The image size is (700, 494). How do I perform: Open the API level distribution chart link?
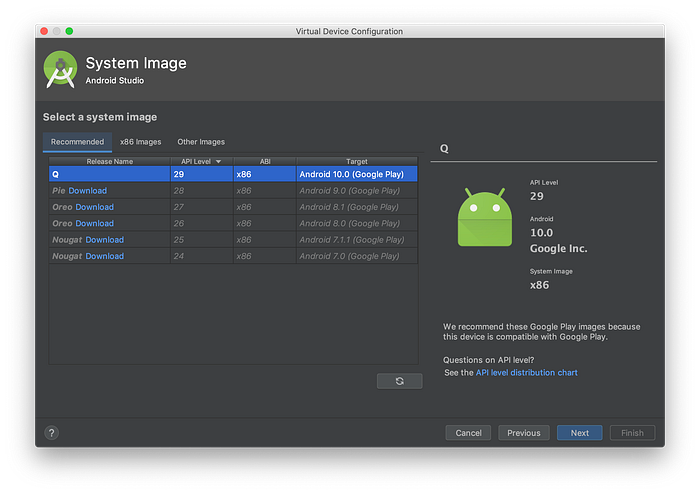pyautogui.click(x=527, y=372)
